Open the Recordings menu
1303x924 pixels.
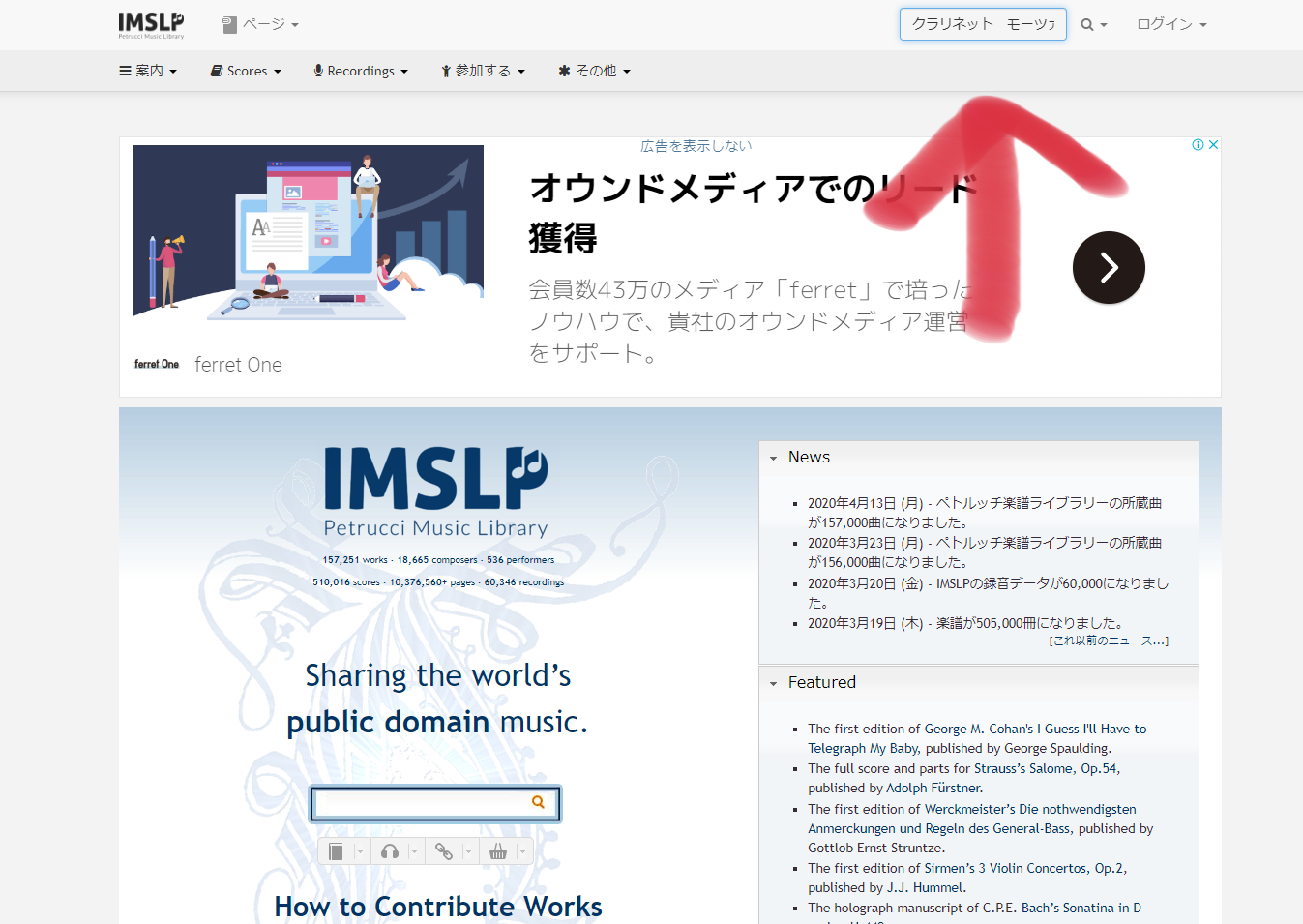[x=360, y=71]
